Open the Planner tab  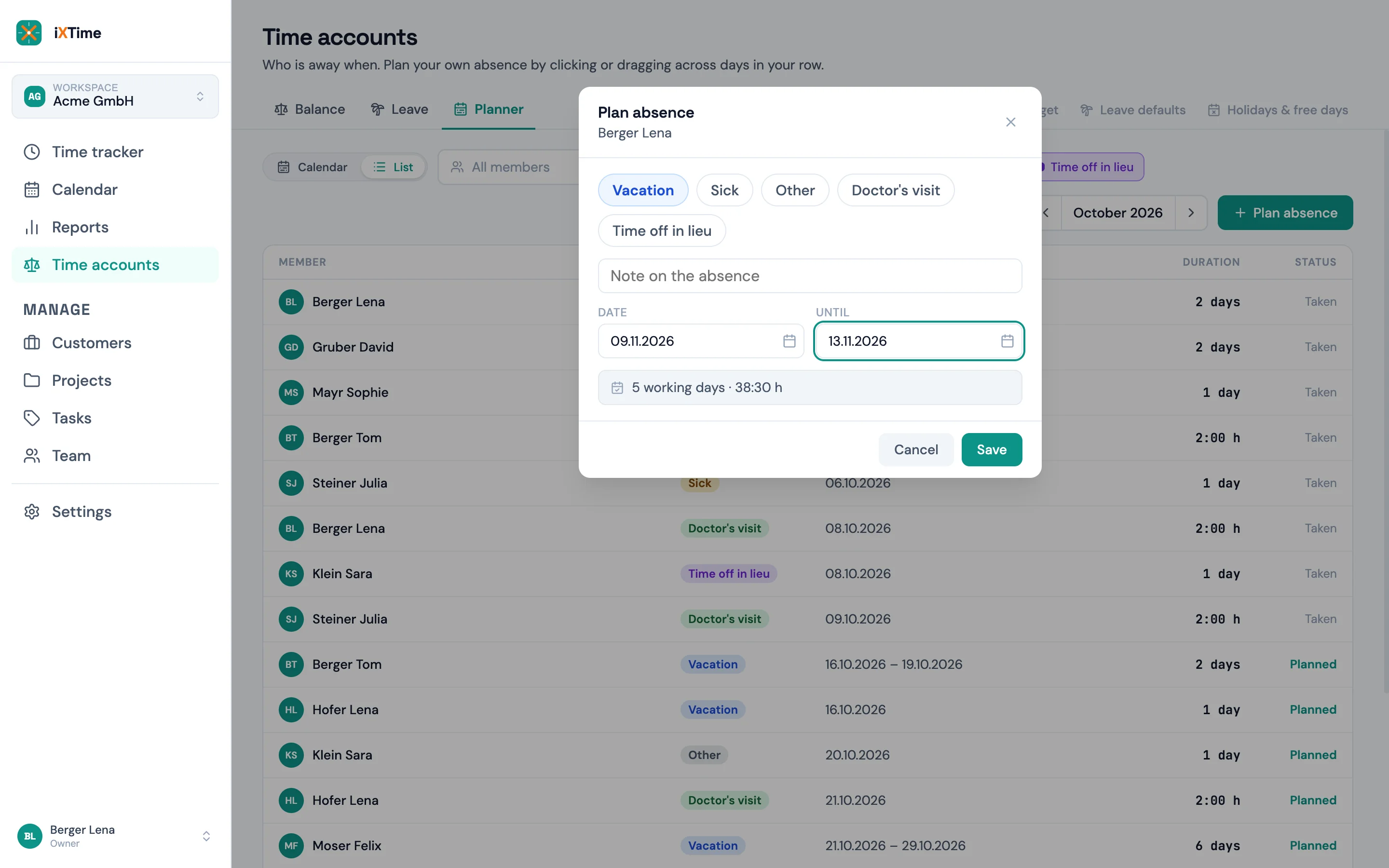click(489, 109)
